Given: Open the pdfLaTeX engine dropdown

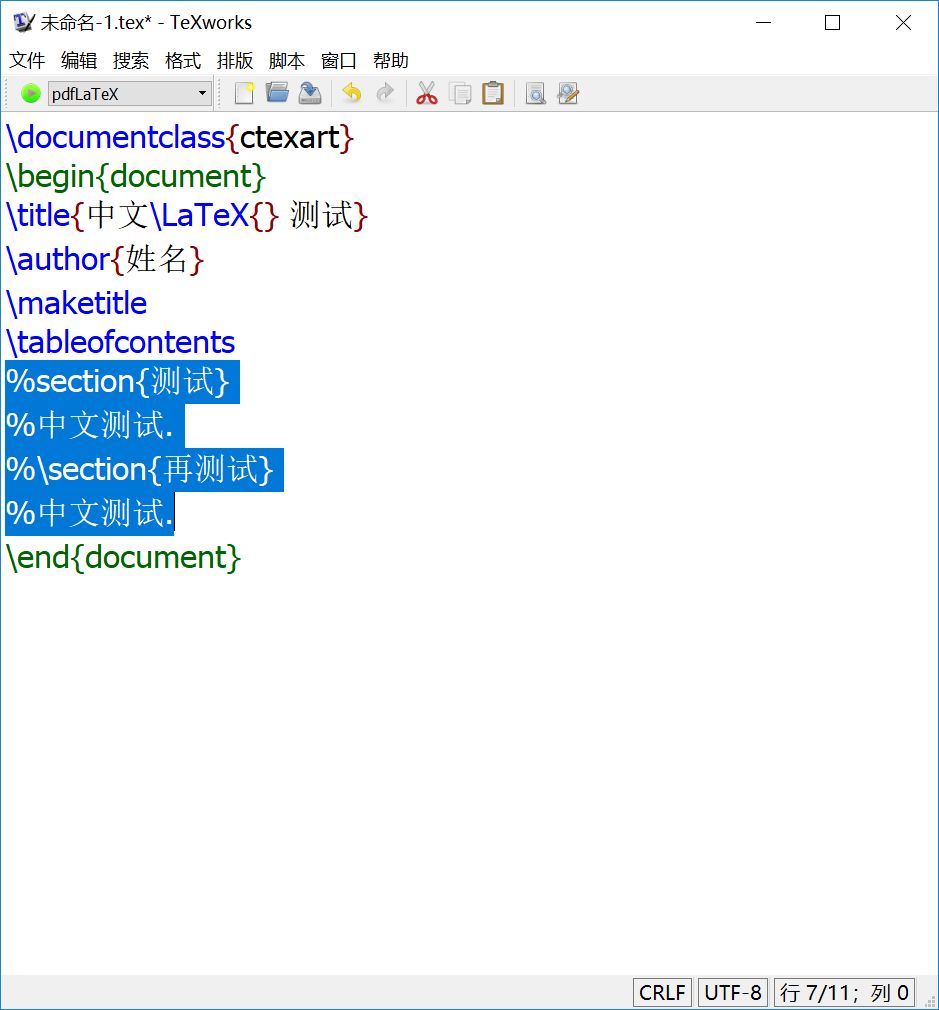Looking at the screenshot, I should pyautogui.click(x=129, y=94).
